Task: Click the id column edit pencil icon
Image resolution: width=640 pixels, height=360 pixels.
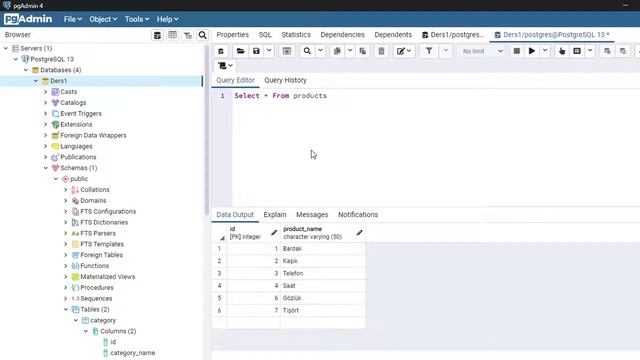Action: pyautogui.click(x=274, y=233)
